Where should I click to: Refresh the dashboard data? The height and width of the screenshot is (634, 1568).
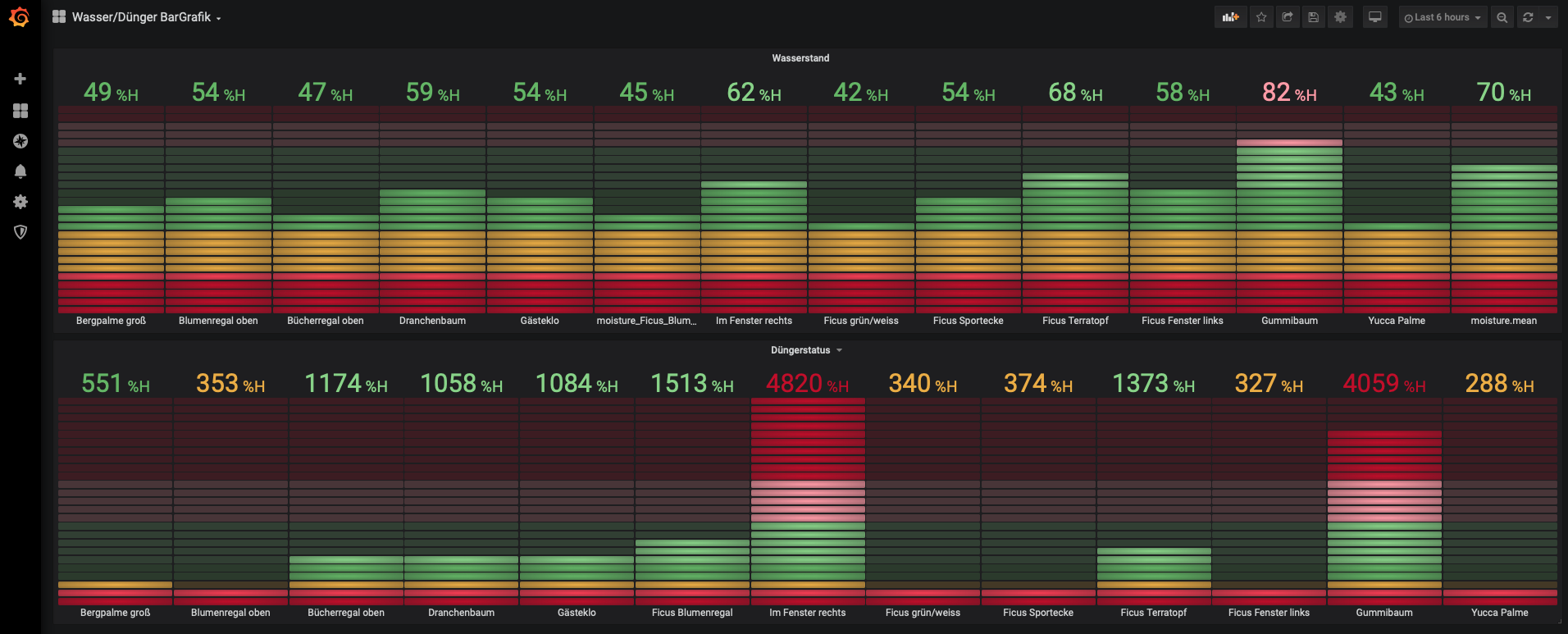(1528, 17)
